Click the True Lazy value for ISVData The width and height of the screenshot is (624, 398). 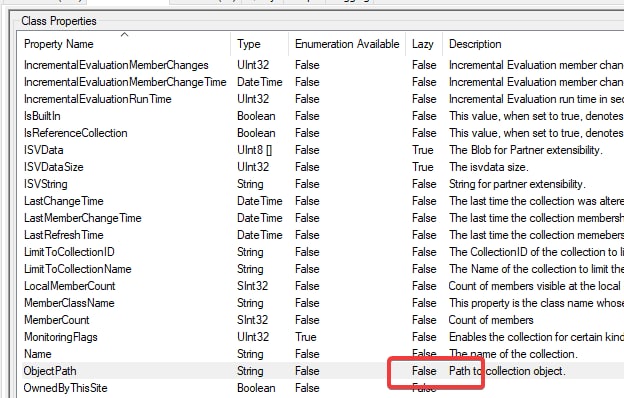coord(422,150)
